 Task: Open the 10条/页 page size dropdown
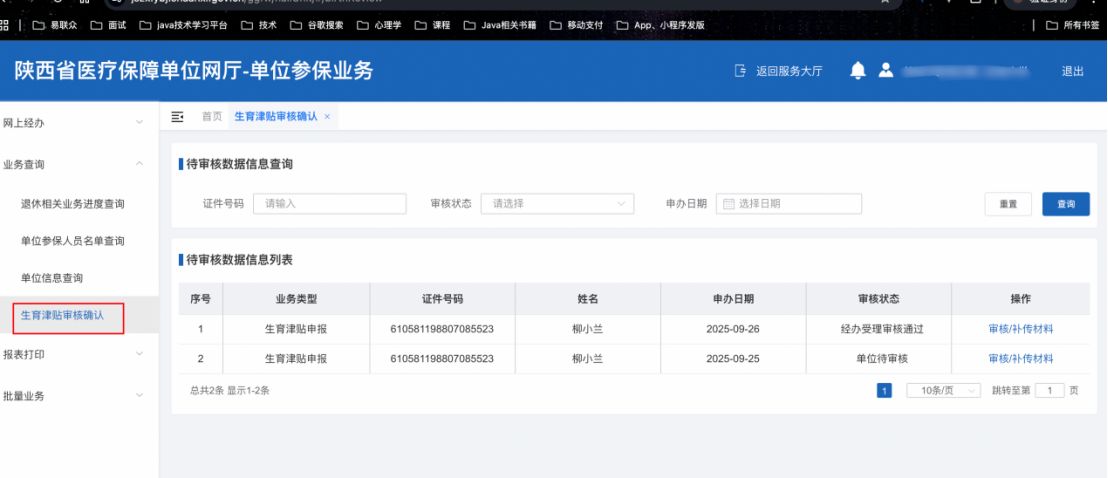tap(943, 391)
